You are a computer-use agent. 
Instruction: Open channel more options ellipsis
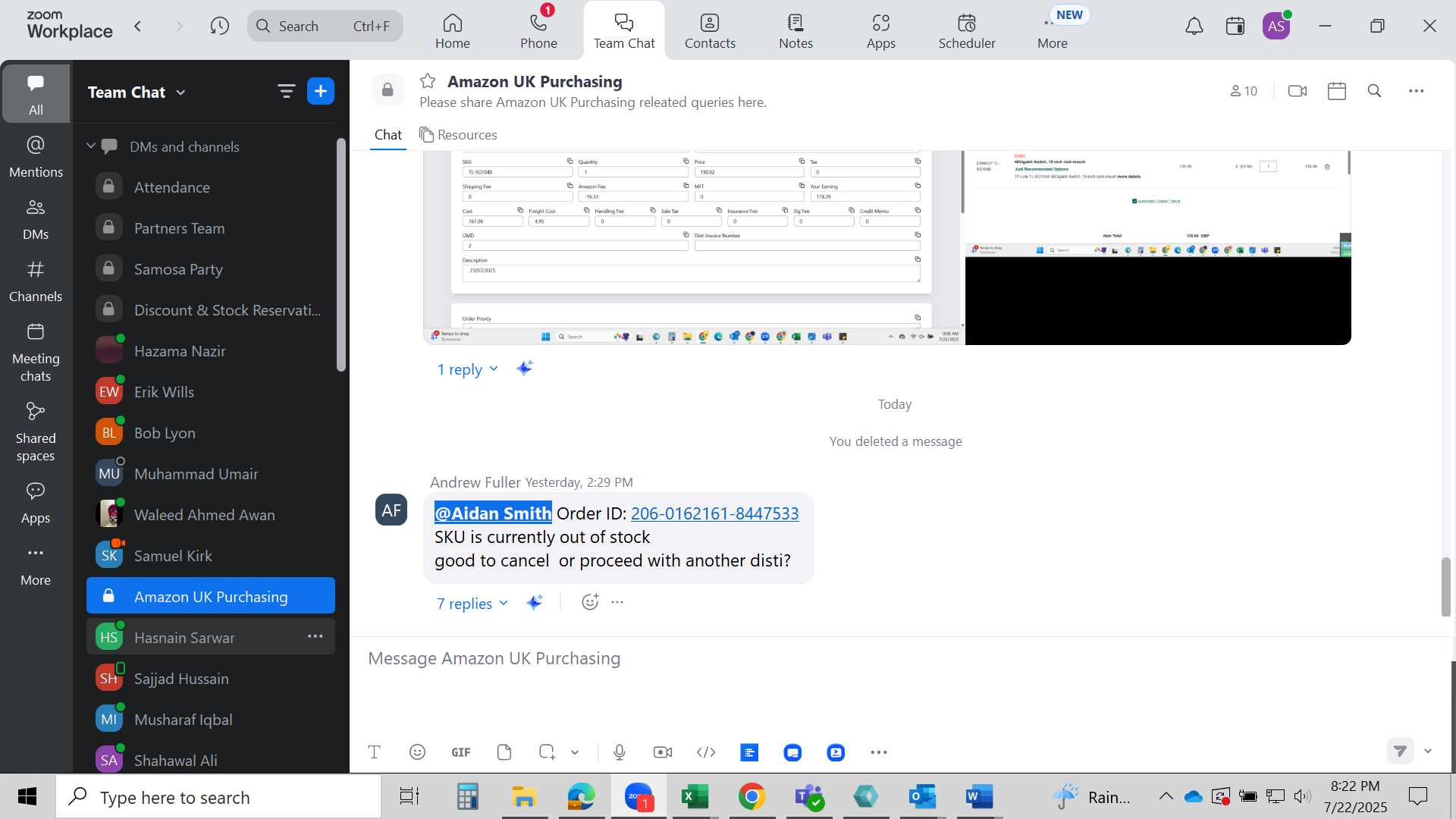[1417, 91]
